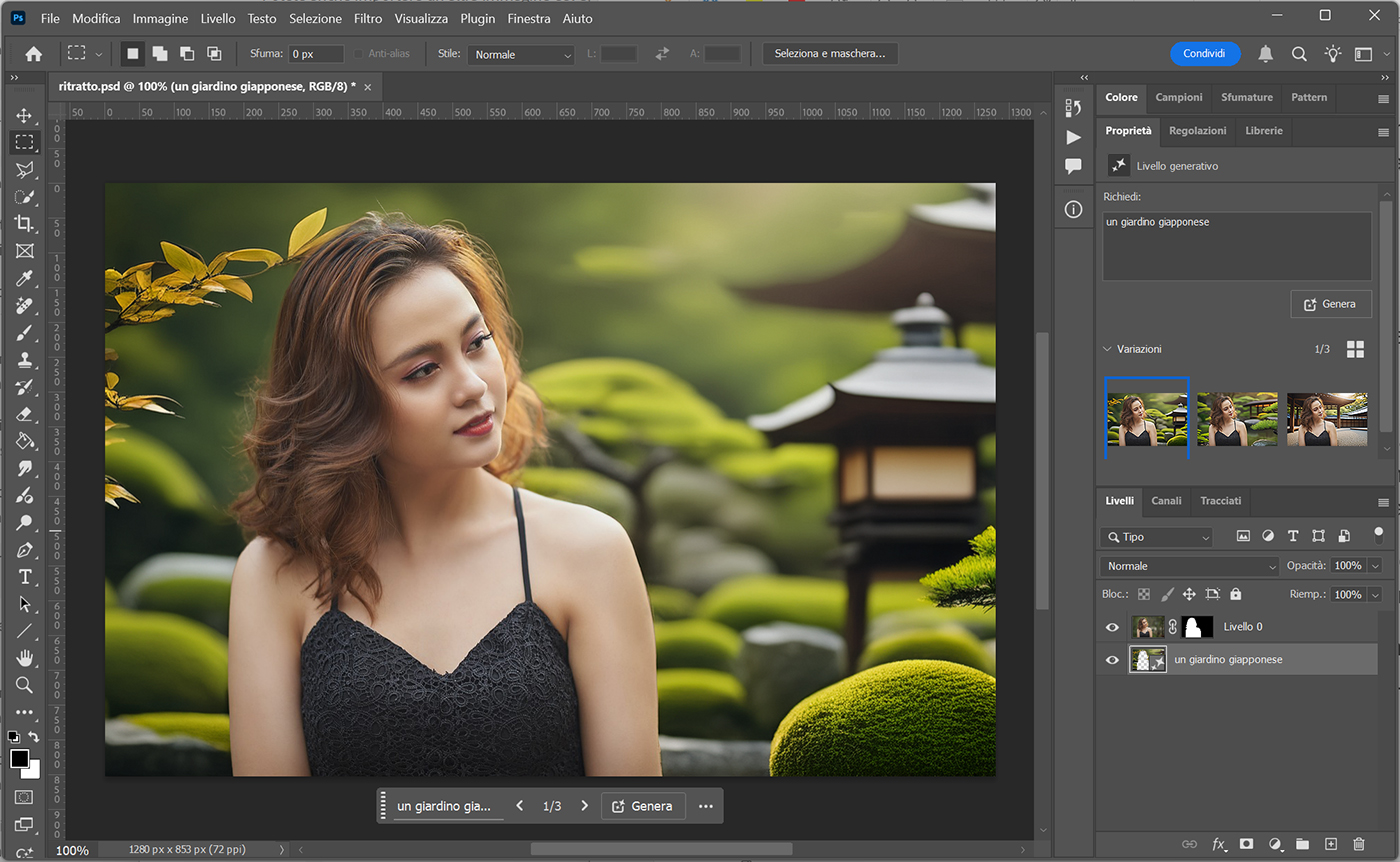Select the Crop tool

(24, 223)
